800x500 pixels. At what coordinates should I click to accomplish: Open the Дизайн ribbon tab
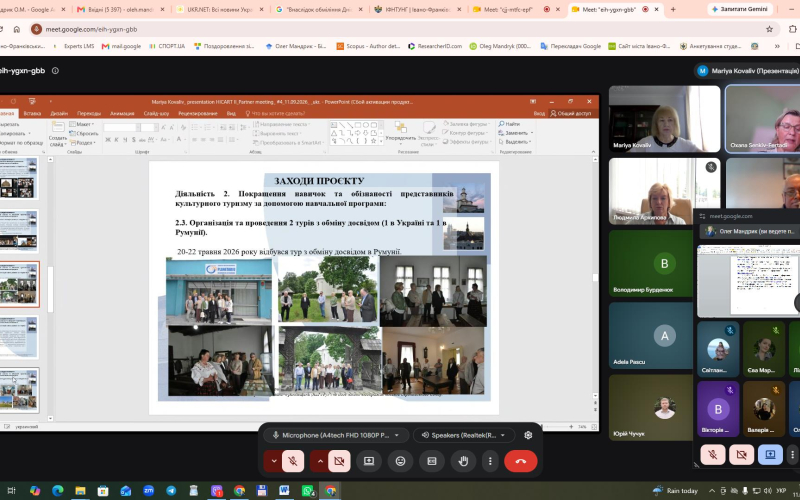(59, 113)
